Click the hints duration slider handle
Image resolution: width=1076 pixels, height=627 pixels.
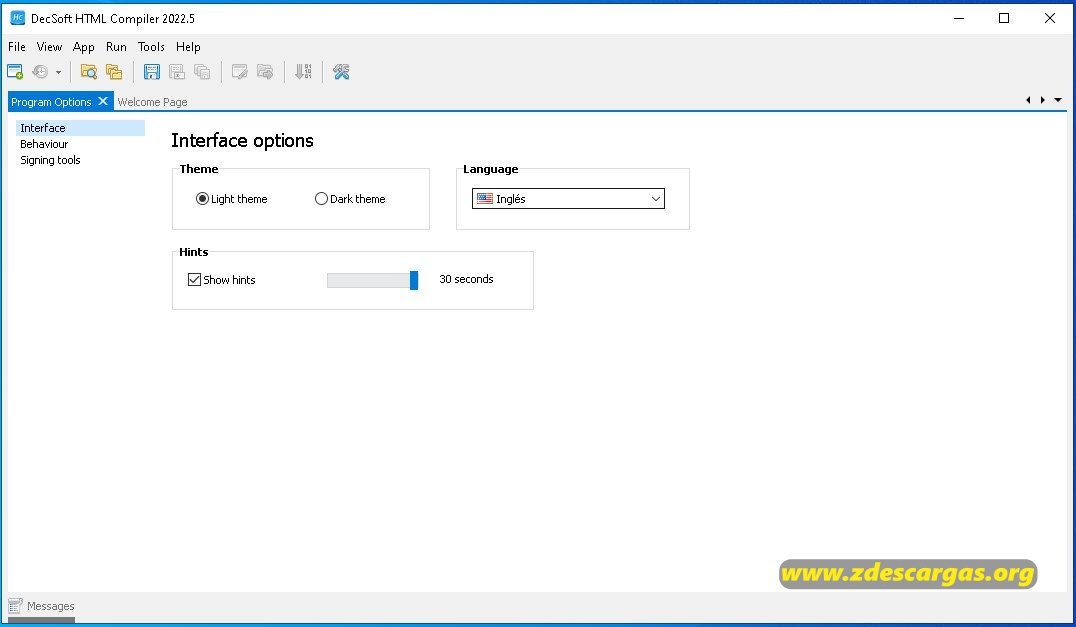(414, 280)
